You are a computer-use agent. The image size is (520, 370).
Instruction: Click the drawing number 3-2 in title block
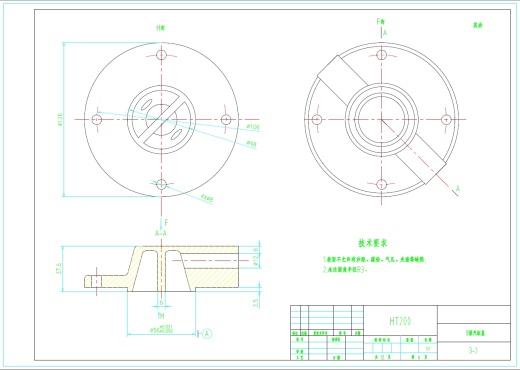click(473, 351)
